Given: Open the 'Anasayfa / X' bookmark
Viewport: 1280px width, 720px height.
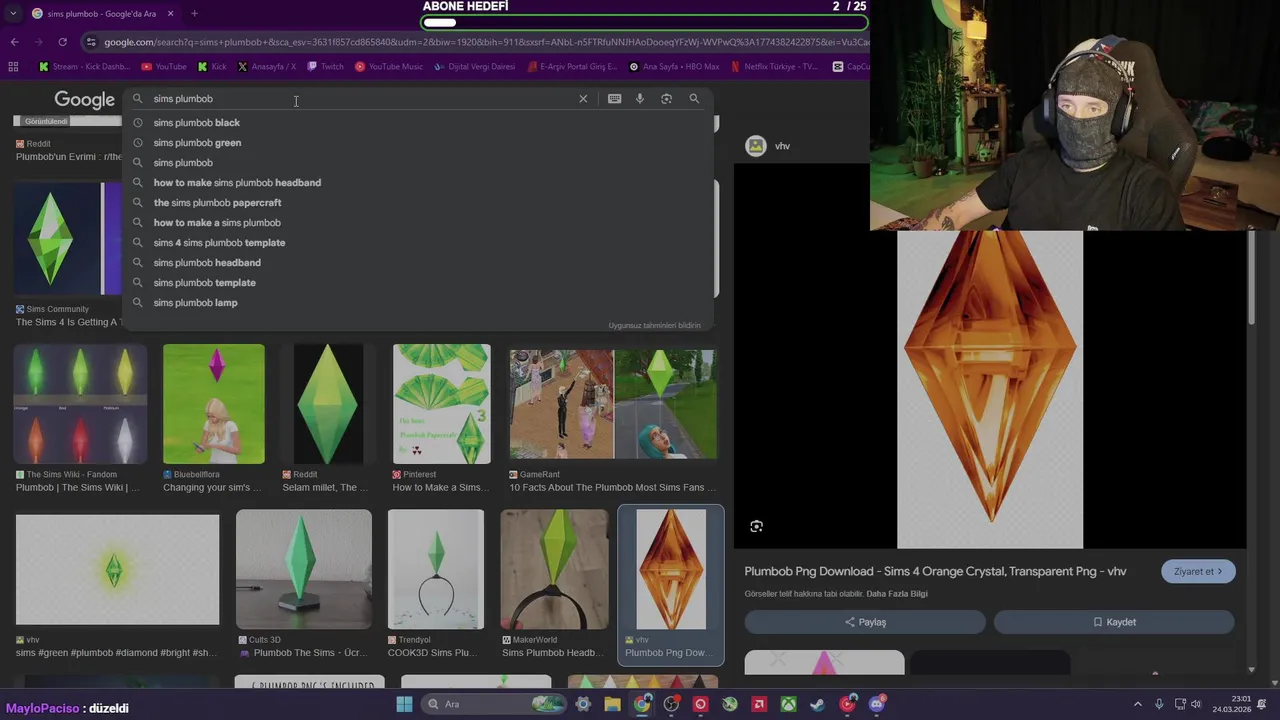Looking at the screenshot, I should point(267,67).
